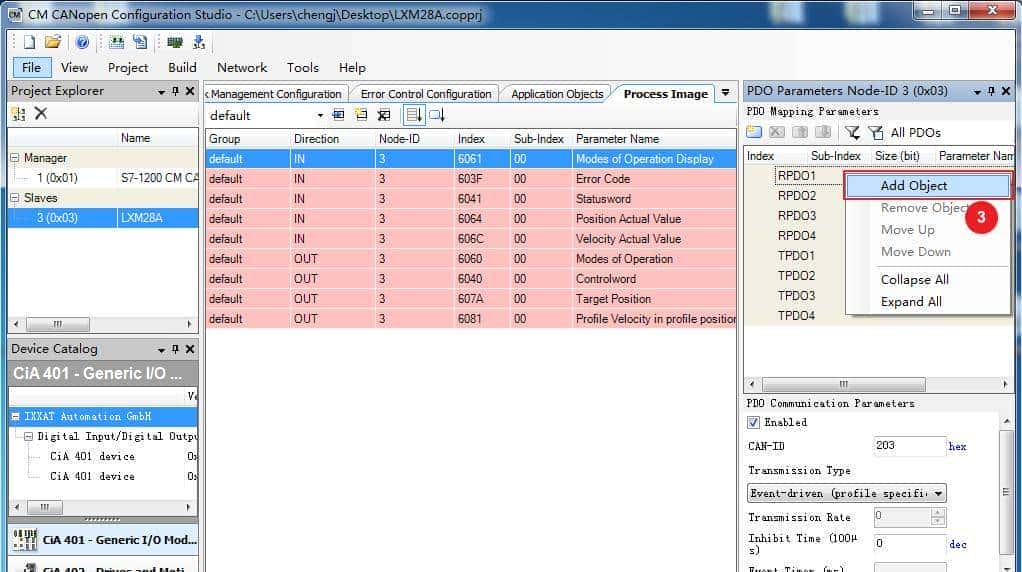Open the Help question mark icon
This screenshot has width=1022, height=572.
(x=82, y=42)
